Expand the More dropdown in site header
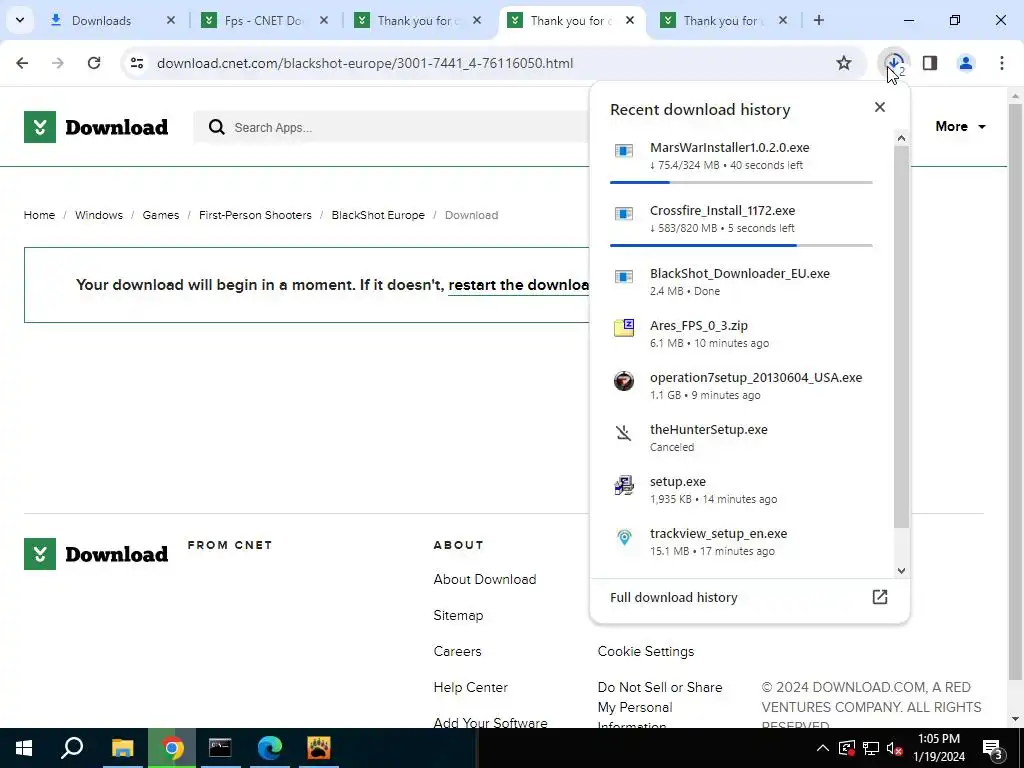 click(960, 127)
